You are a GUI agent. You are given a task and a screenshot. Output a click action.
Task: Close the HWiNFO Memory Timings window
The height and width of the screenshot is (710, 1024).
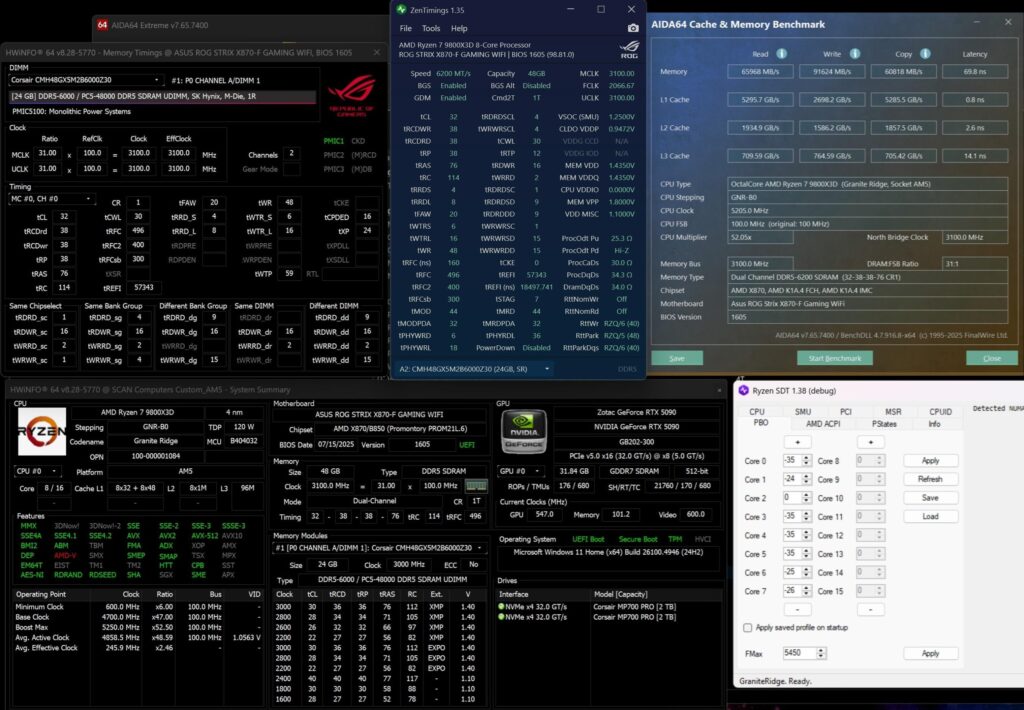tap(377, 52)
